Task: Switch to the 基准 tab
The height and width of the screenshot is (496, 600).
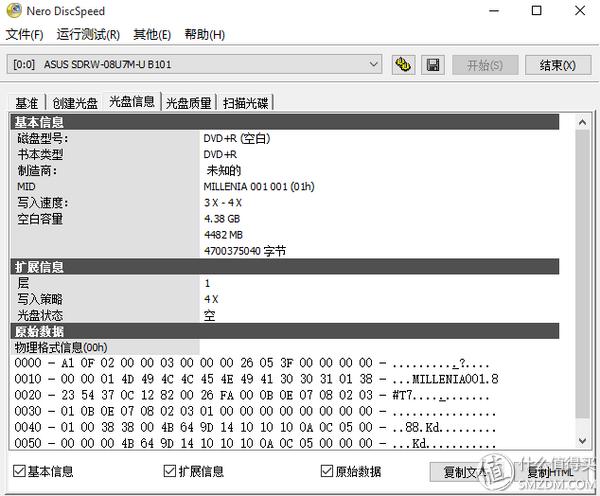Action: [27, 103]
